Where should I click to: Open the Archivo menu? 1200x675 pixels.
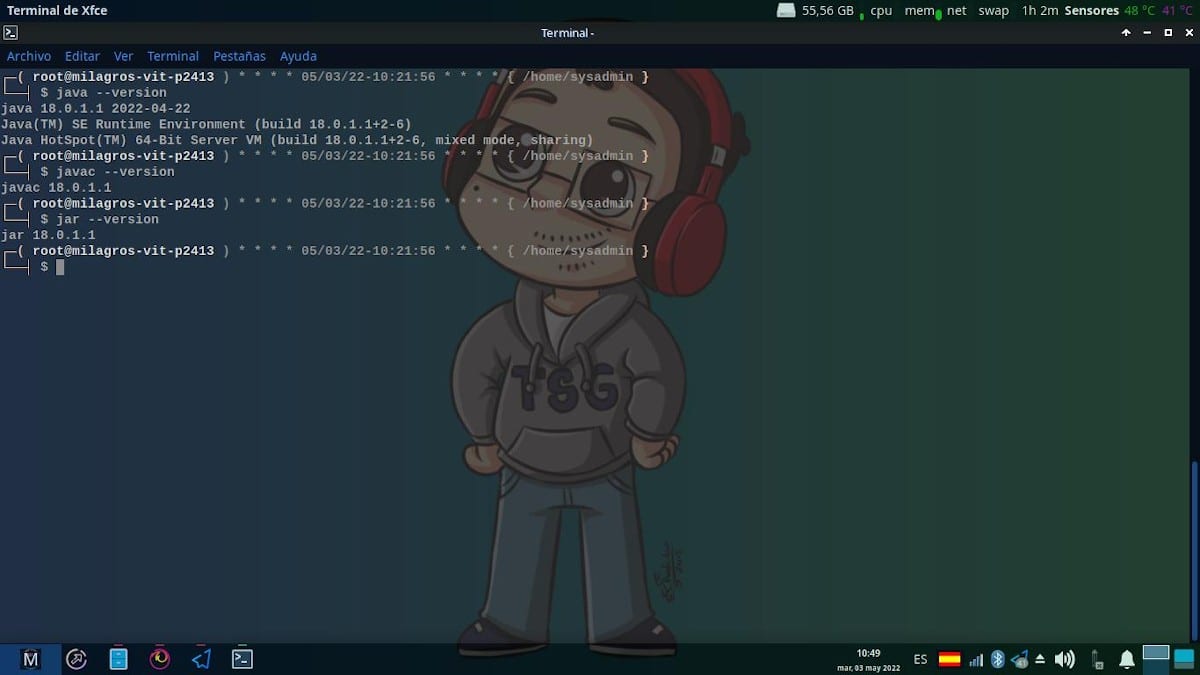(x=29, y=56)
